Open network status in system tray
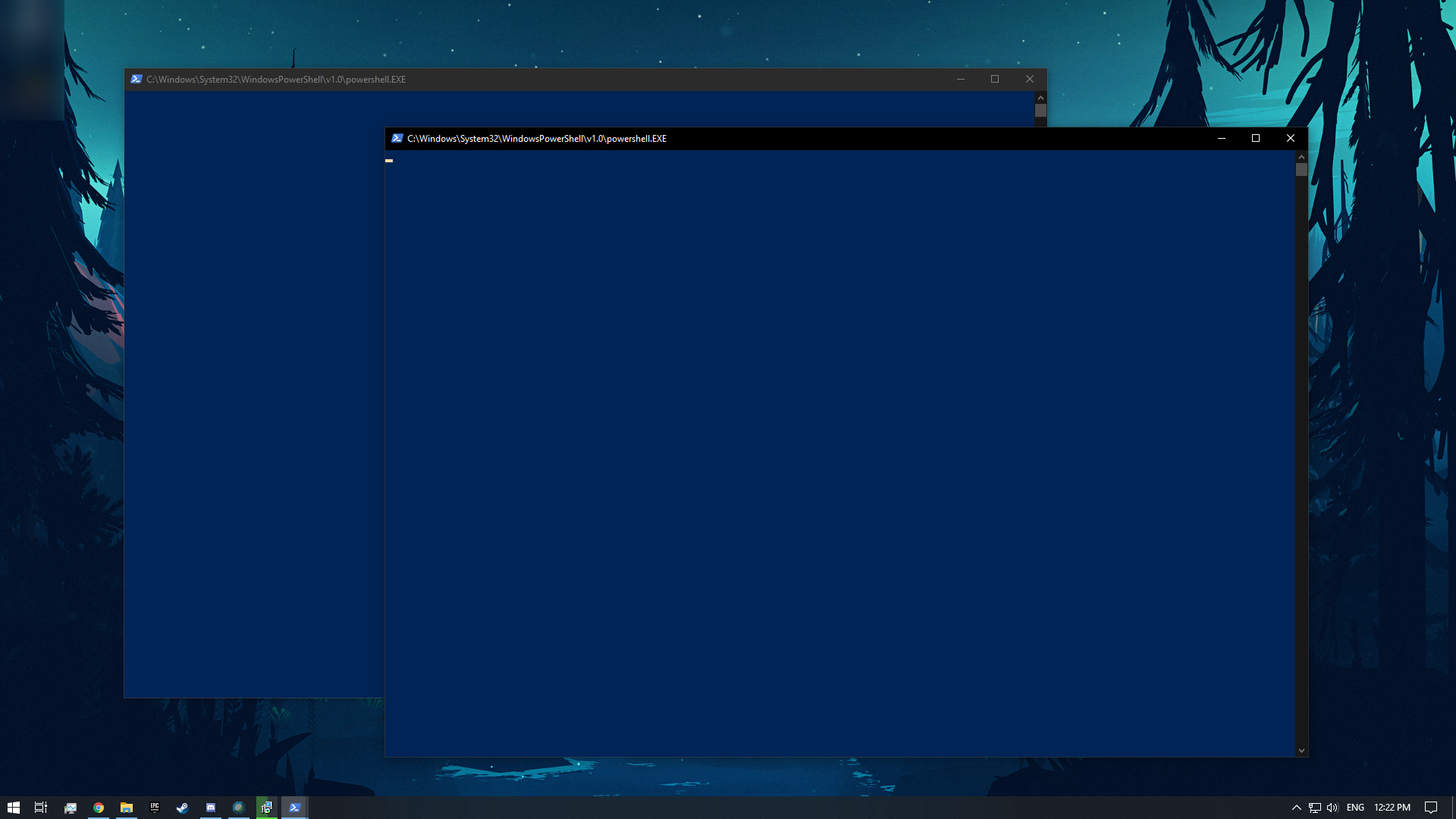This screenshot has height=819, width=1456. (1314, 808)
